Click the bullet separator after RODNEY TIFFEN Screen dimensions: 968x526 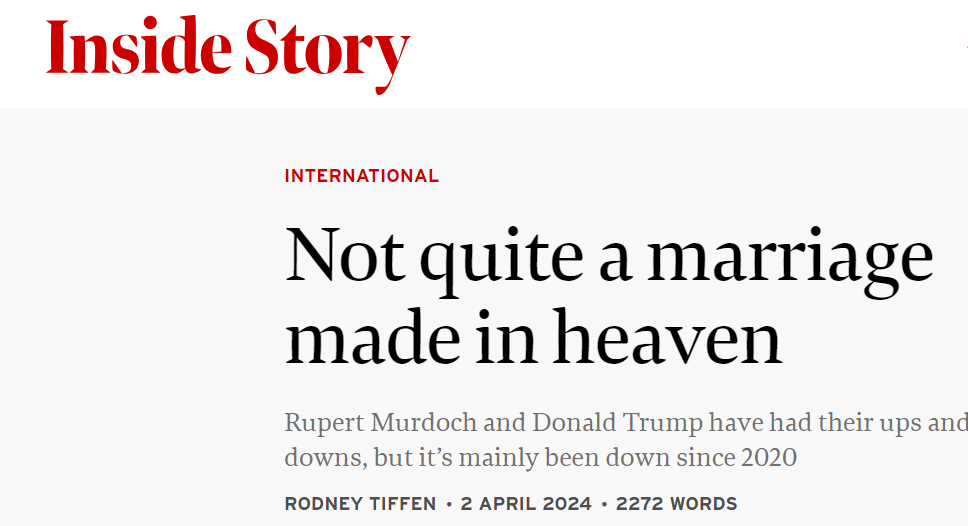pyautogui.click(x=449, y=504)
